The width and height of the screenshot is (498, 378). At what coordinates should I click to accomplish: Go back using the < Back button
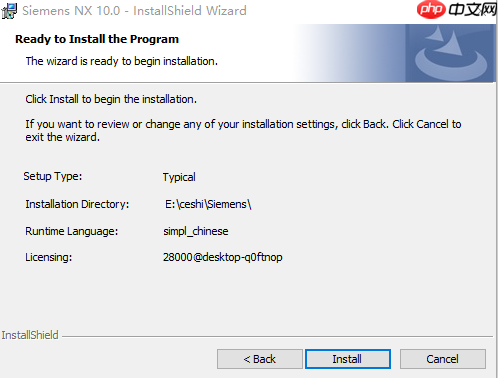[x=260, y=359]
